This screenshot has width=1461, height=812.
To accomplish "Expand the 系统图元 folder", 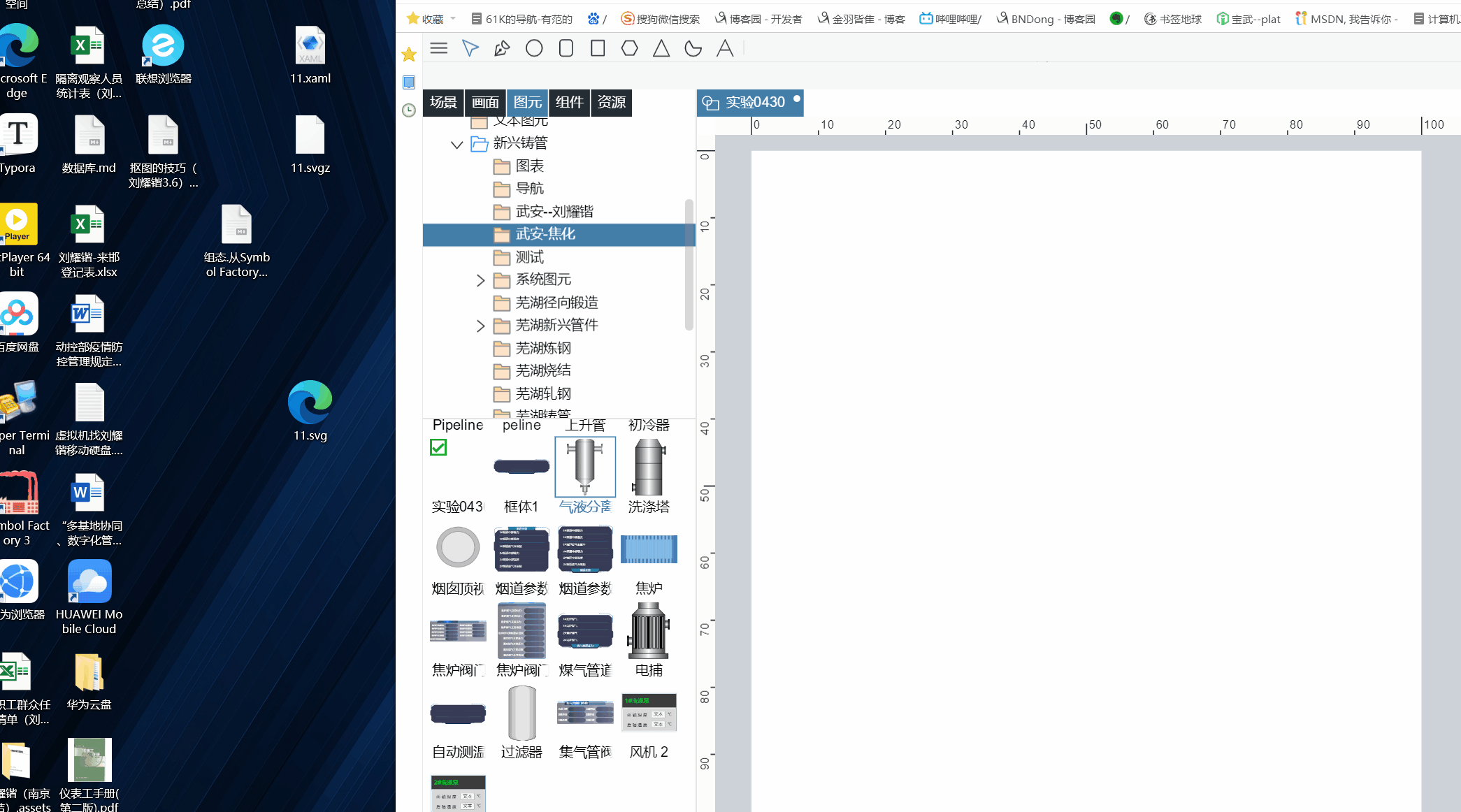I will 480,280.
